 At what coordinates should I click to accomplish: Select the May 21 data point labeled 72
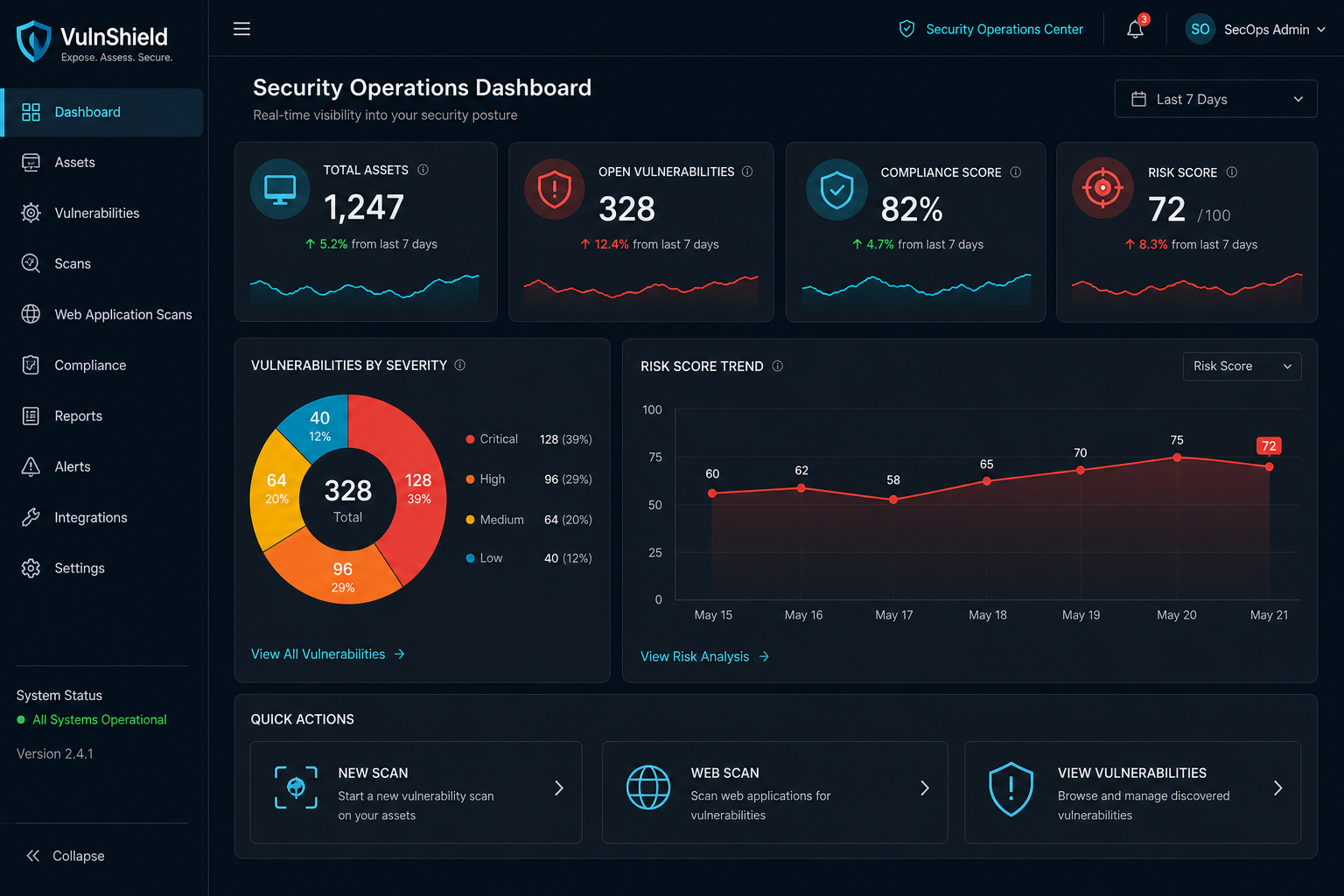coord(1269,466)
